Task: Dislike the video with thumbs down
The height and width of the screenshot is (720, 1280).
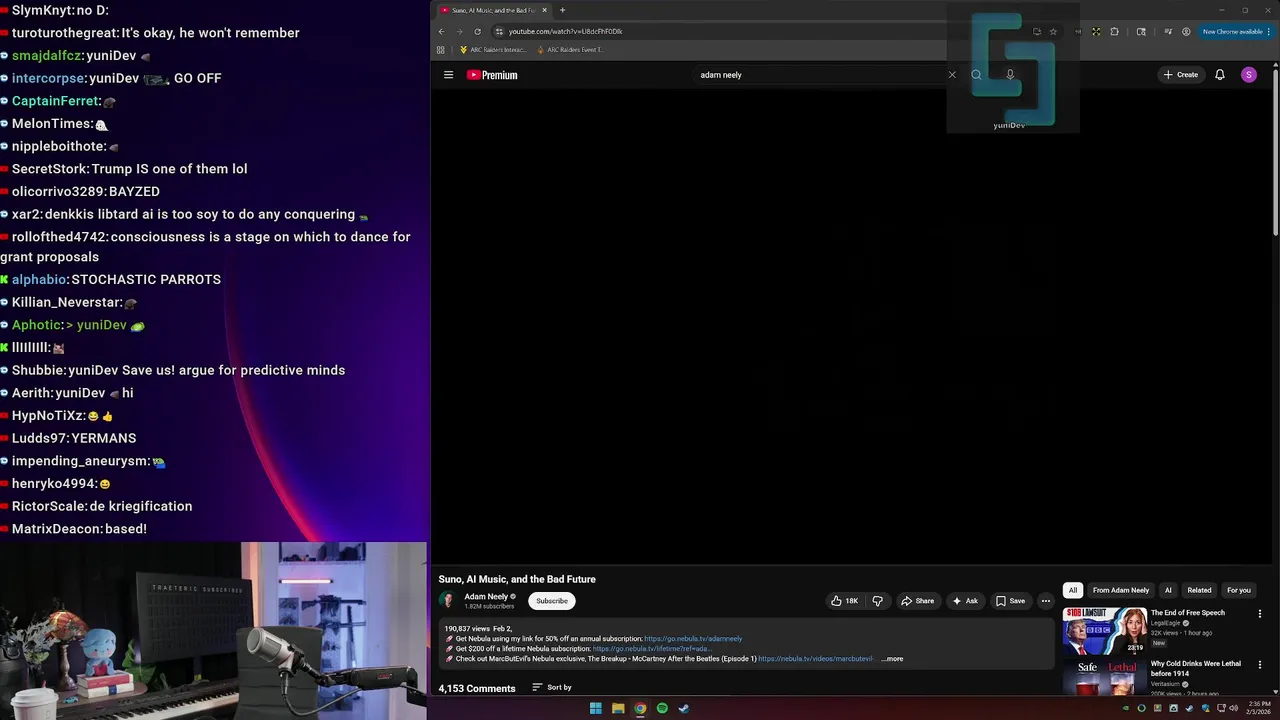Action: coord(877,601)
